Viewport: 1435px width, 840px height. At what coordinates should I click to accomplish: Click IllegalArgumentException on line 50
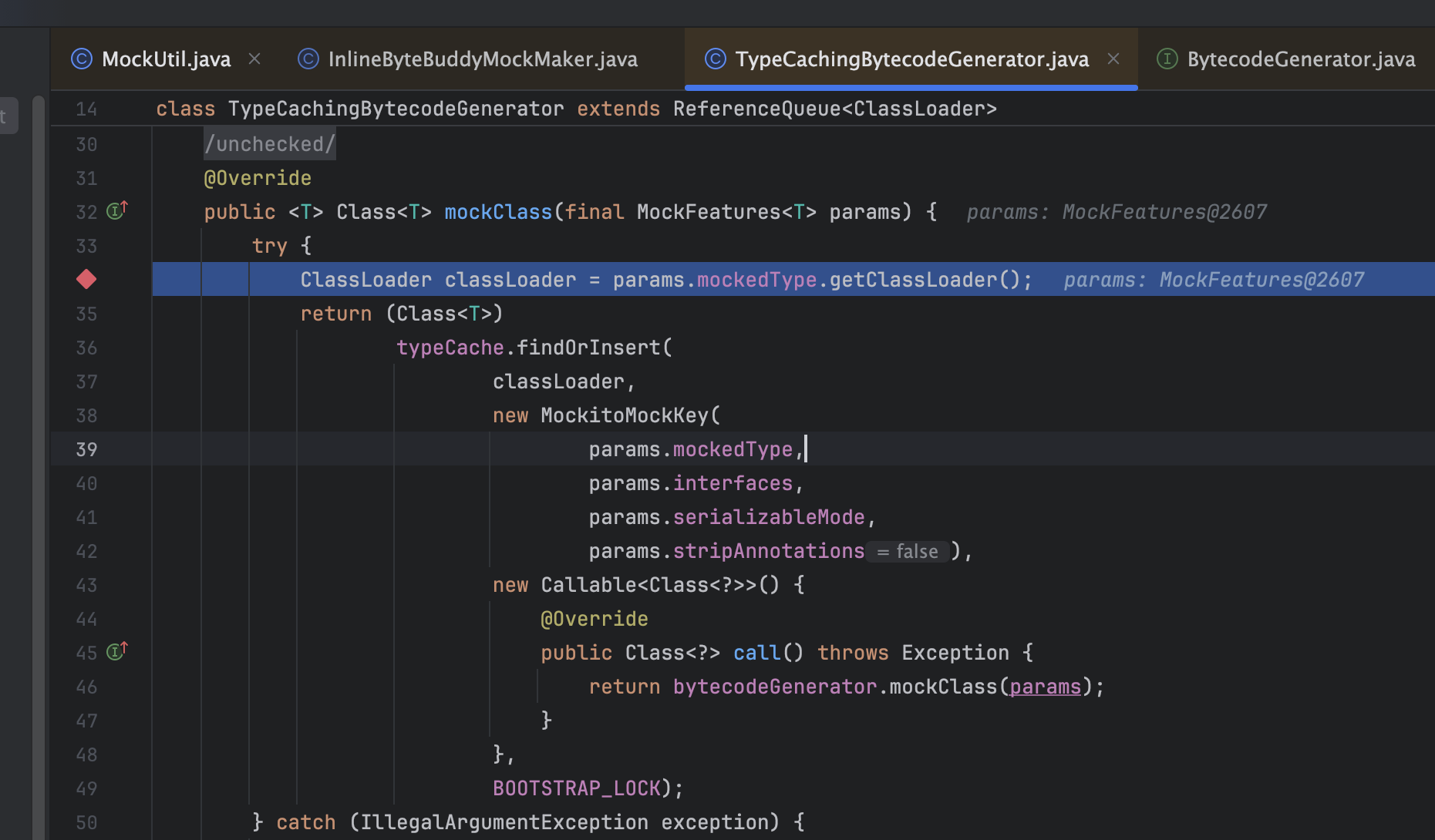click(504, 822)
